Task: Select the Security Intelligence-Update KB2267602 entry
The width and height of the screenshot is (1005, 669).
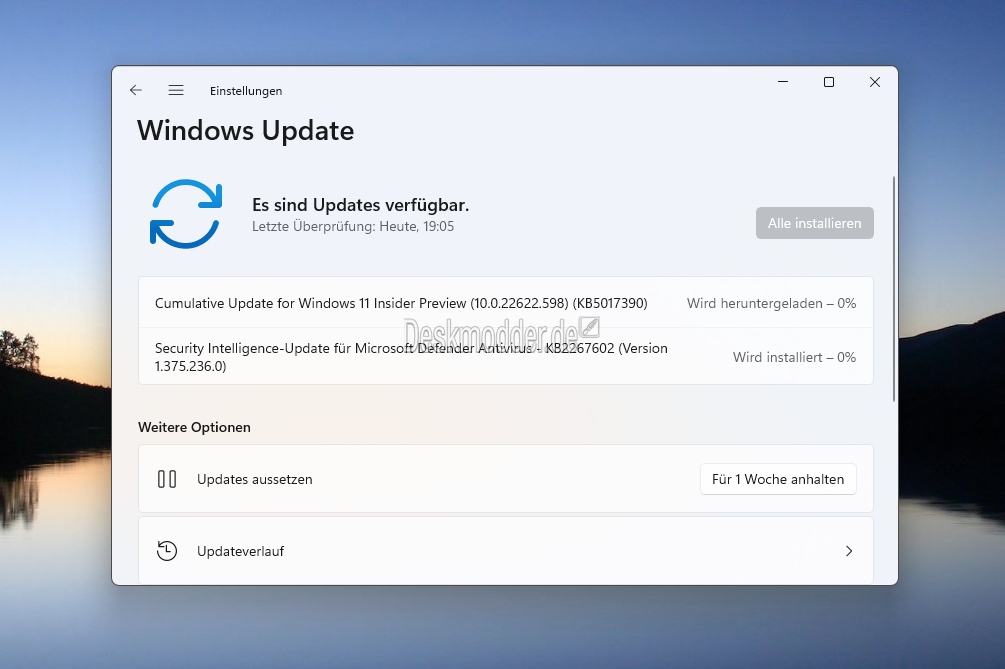Action: [x=506, y=357]
